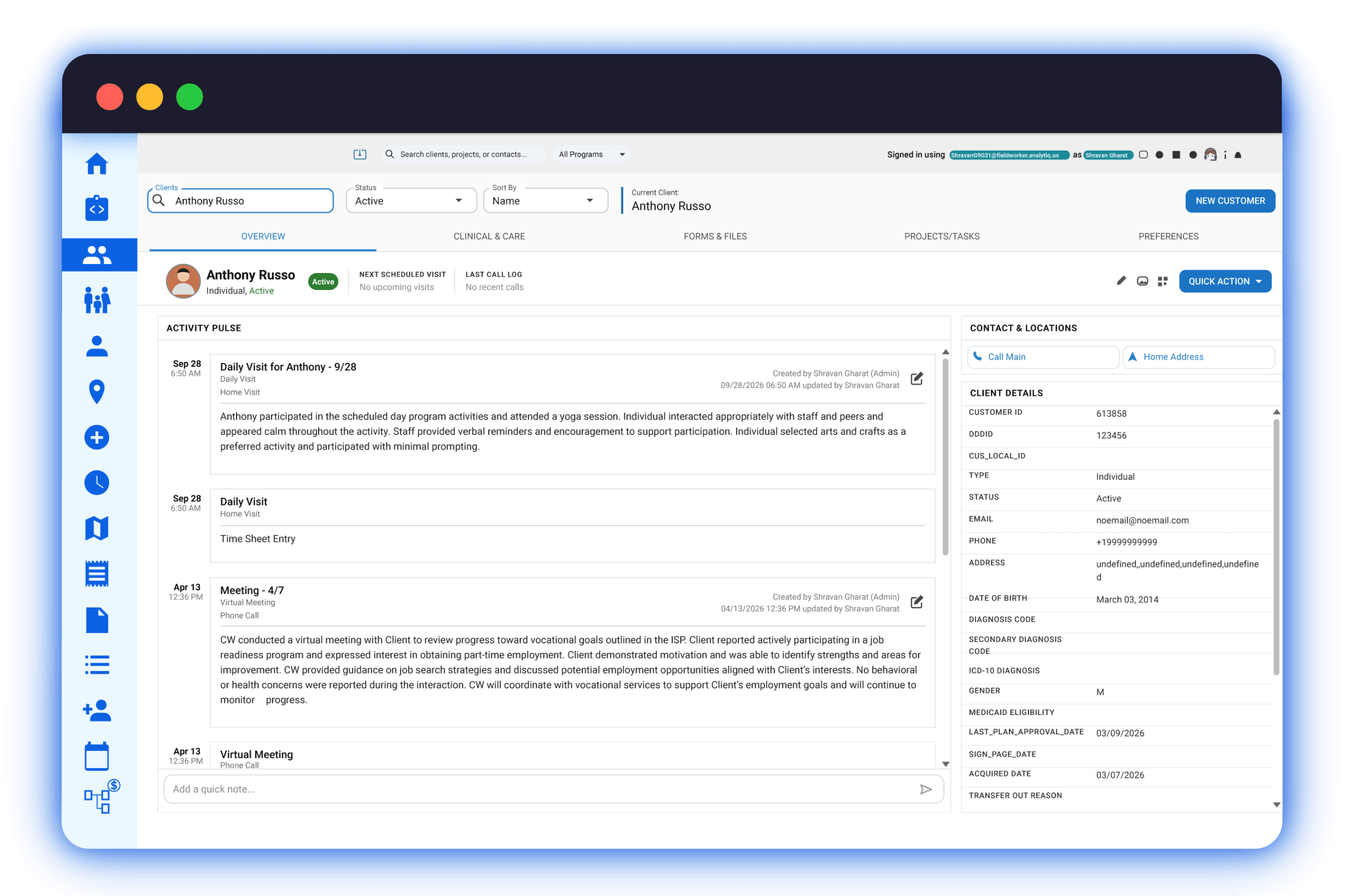The image size is (1355, 896).
Task: Click the grid widgets icon near Quick Action
Action: point(1163,281)
